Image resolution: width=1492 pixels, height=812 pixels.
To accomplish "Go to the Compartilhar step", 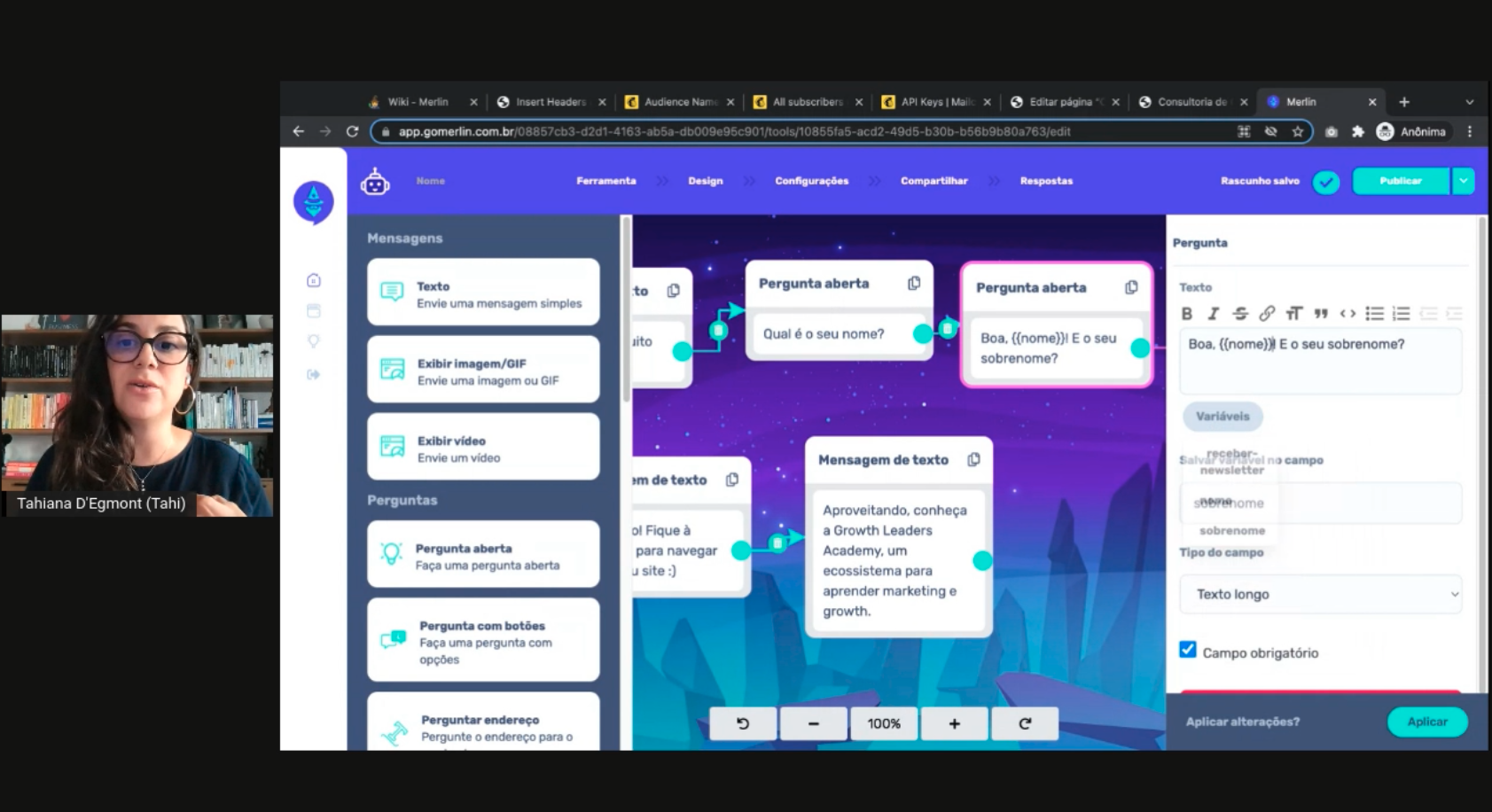I will point(934,181).
